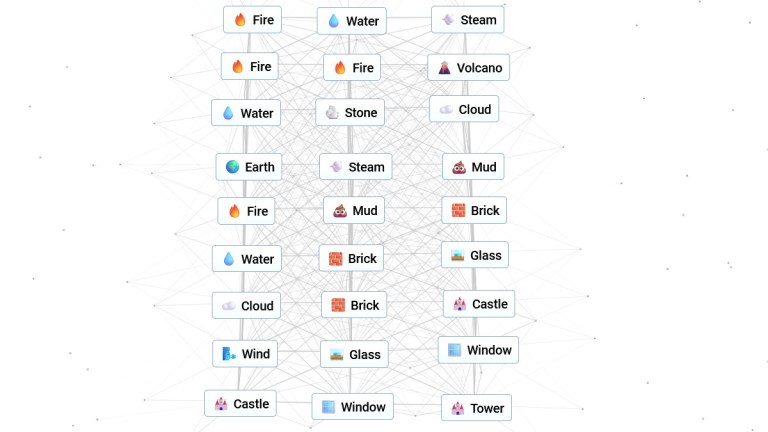768x432 pixels.
Task: Click Steam tile between Earth and Mud
Action: [355, 167]
